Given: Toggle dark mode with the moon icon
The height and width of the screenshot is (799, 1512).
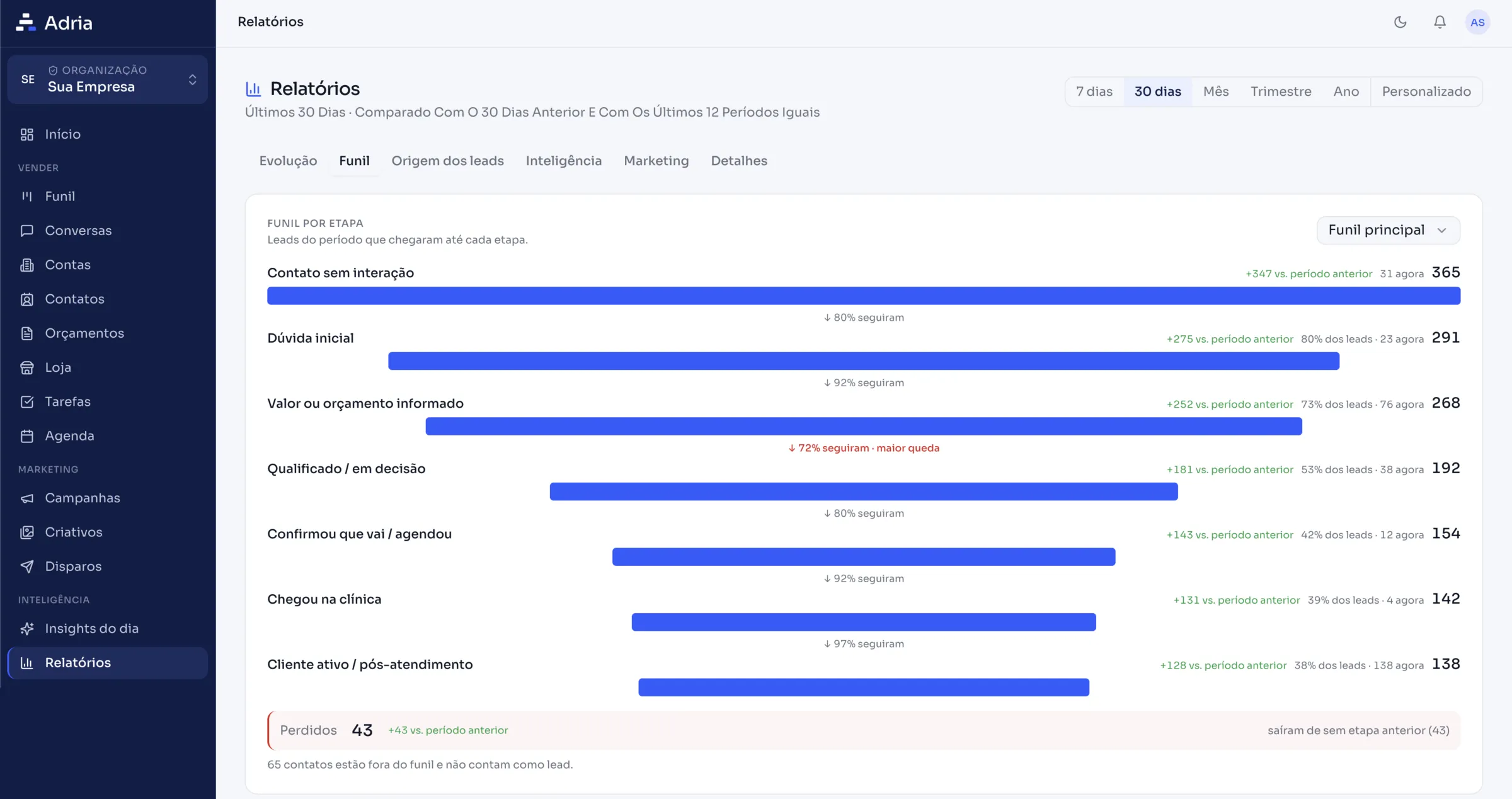Looking at the screenshot, I should coord(1400,22).
